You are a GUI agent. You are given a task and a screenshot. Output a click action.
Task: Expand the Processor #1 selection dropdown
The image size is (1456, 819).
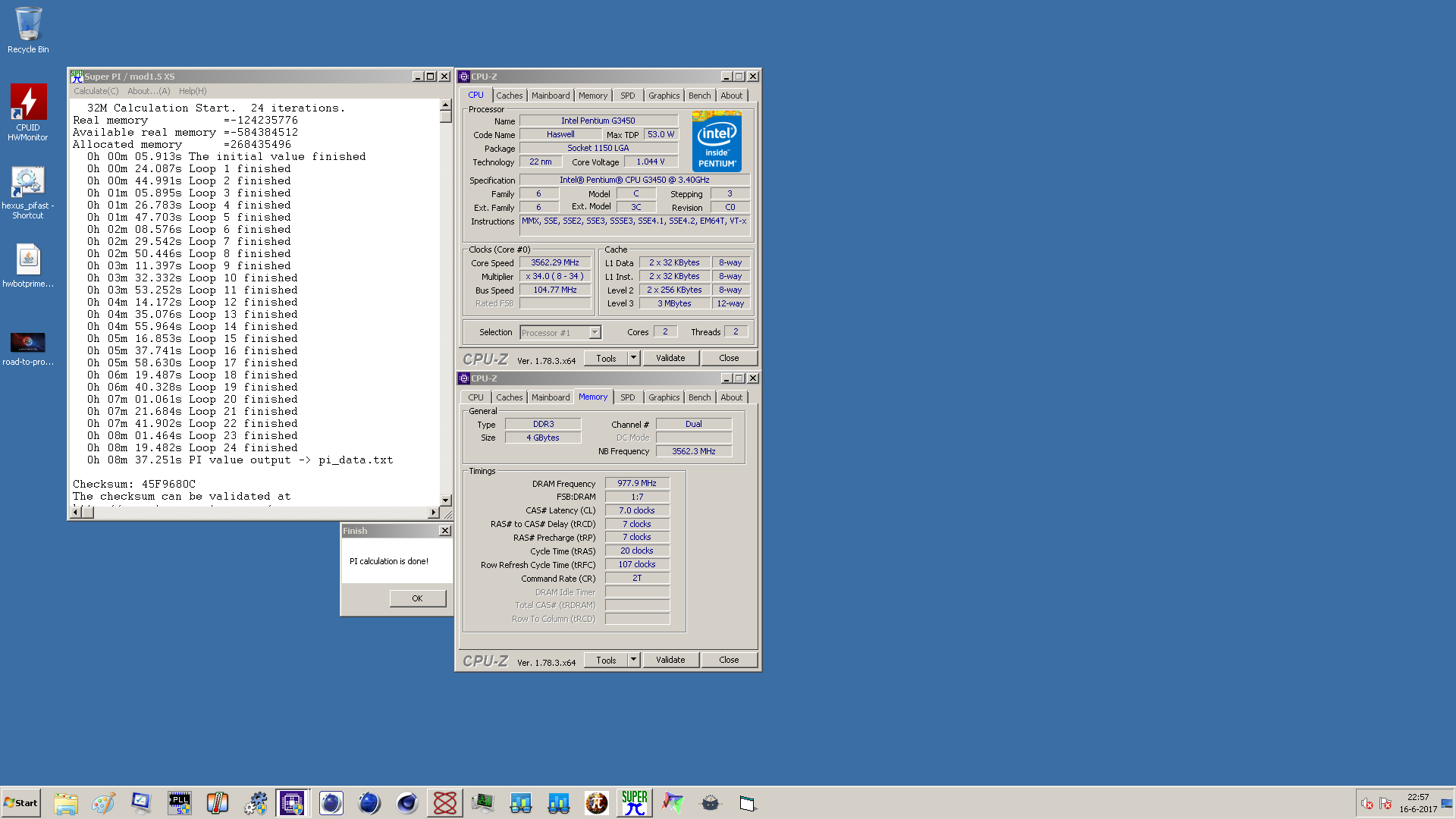tap(595, 333)
